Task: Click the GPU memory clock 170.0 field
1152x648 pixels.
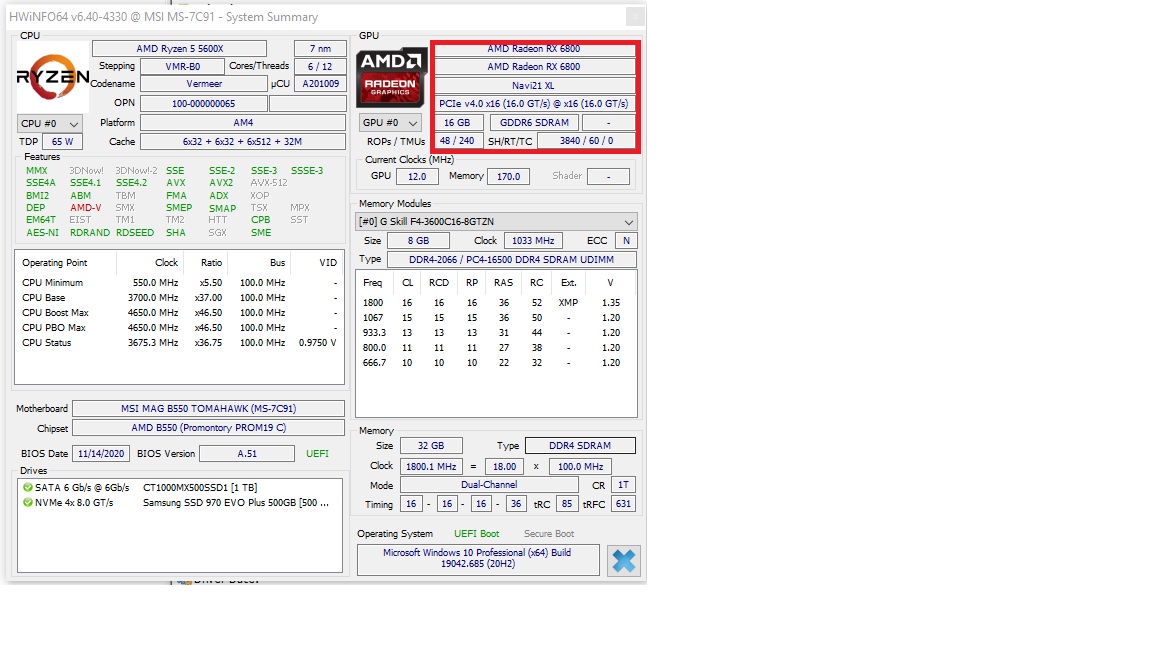Action: coord(508,176)
